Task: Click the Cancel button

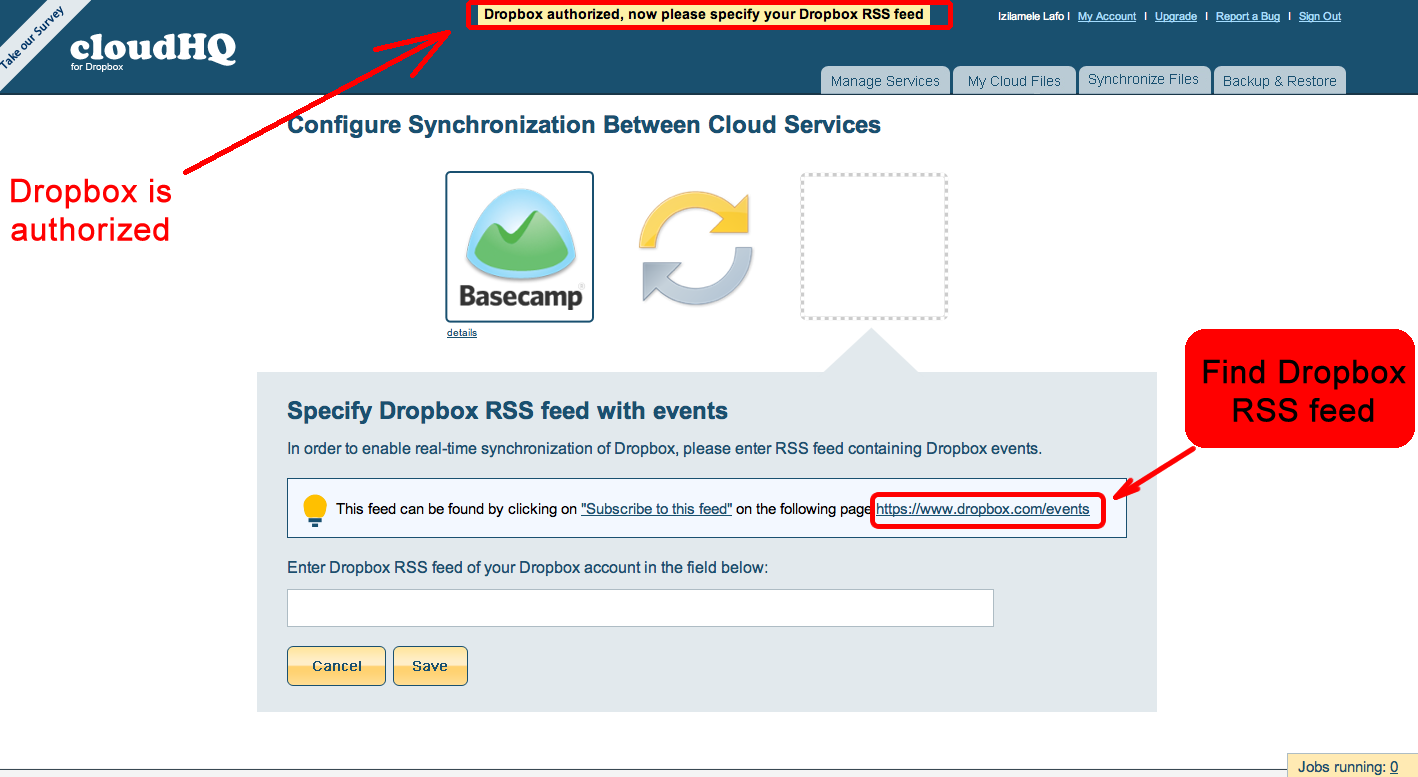Action: (336, 666)
